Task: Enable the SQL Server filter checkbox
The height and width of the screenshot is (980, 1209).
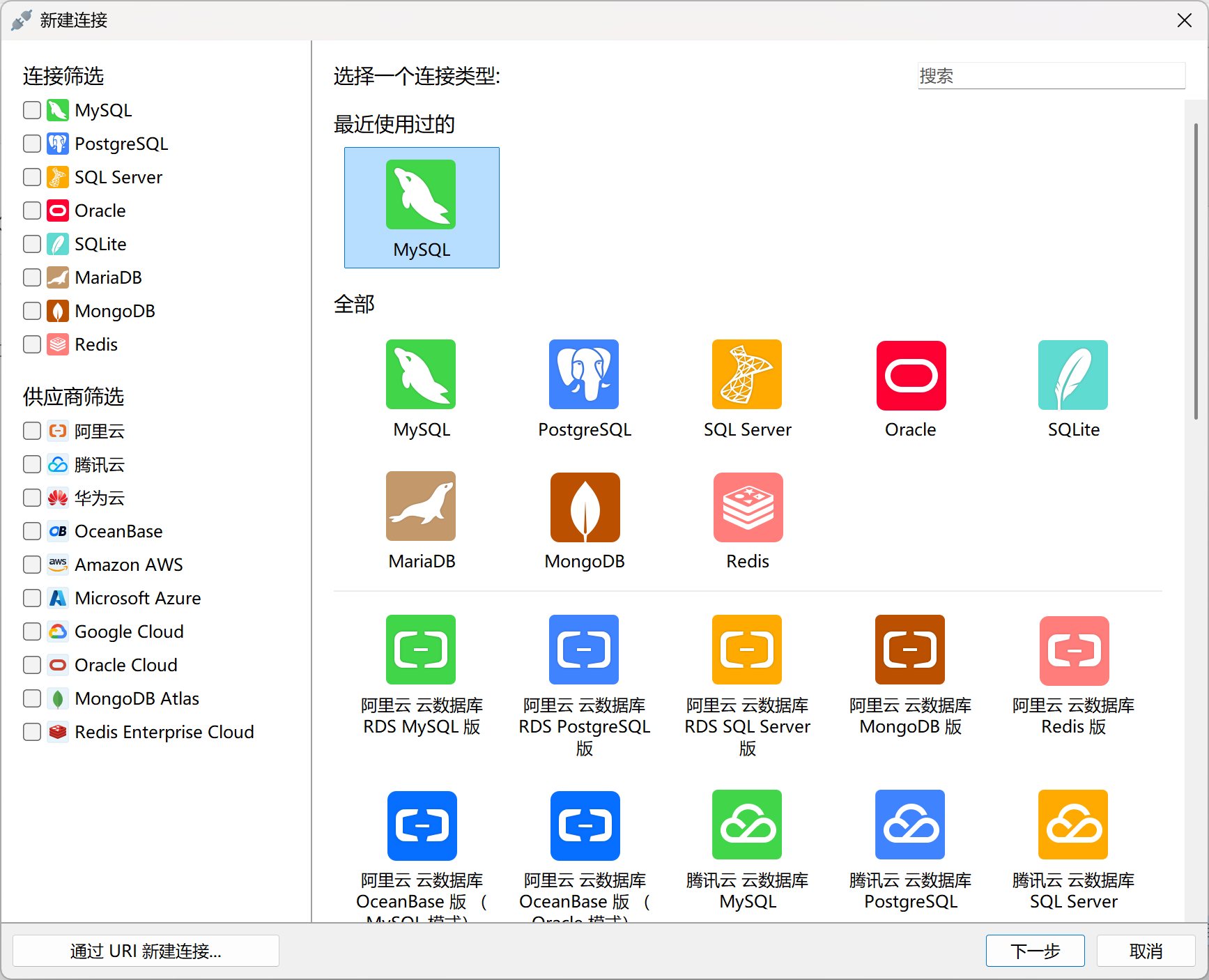Action: click(x=32, y=177)
